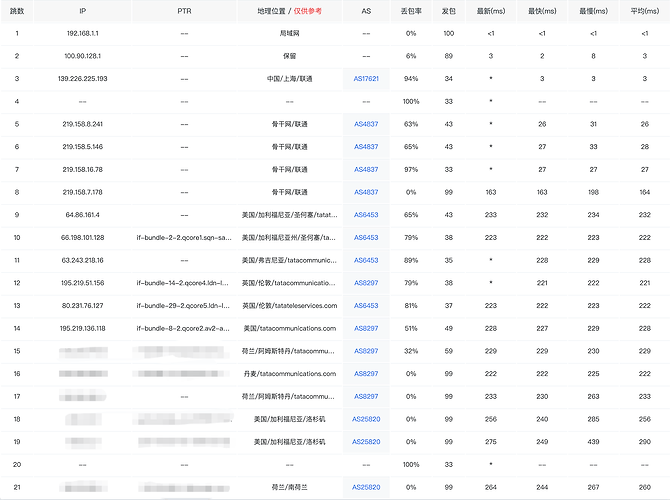Click the 最慢(ms) column header
This screenshot has width=670, height=500.
pyautogui.click(x=594, y=11)
